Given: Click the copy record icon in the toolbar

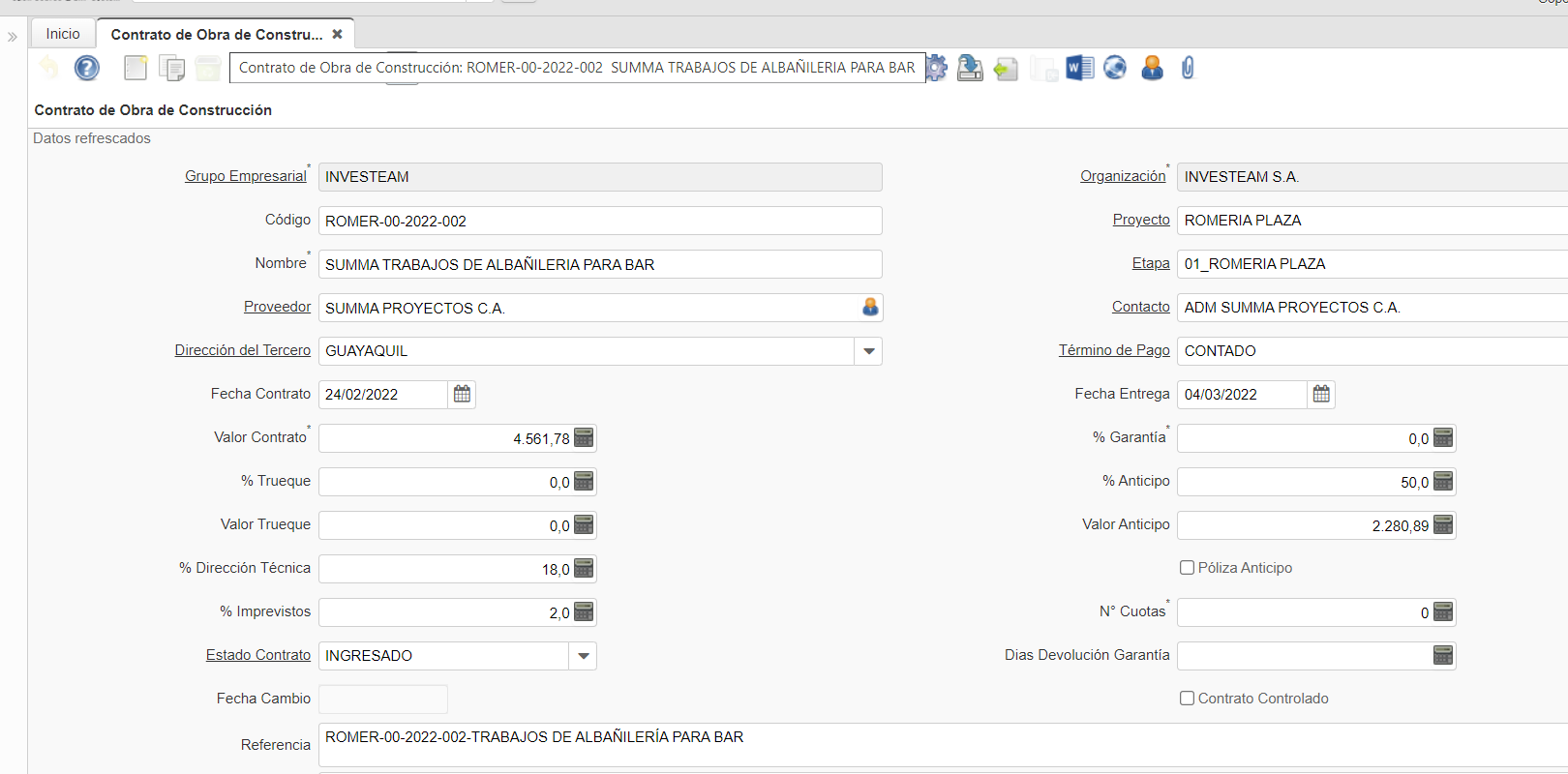Looking at the screenshot, I should pyautogui.click(x=172, y=69).
